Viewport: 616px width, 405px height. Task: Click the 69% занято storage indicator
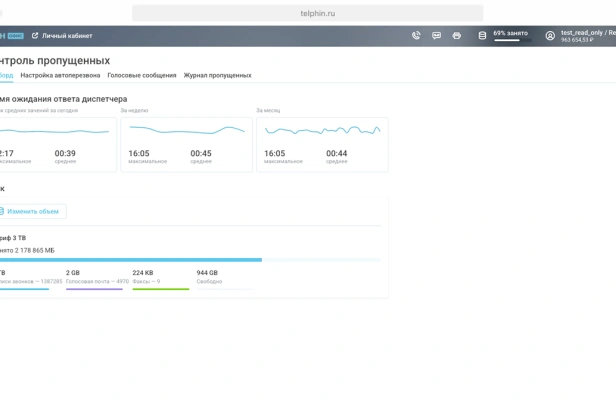(x=511, y=35)
